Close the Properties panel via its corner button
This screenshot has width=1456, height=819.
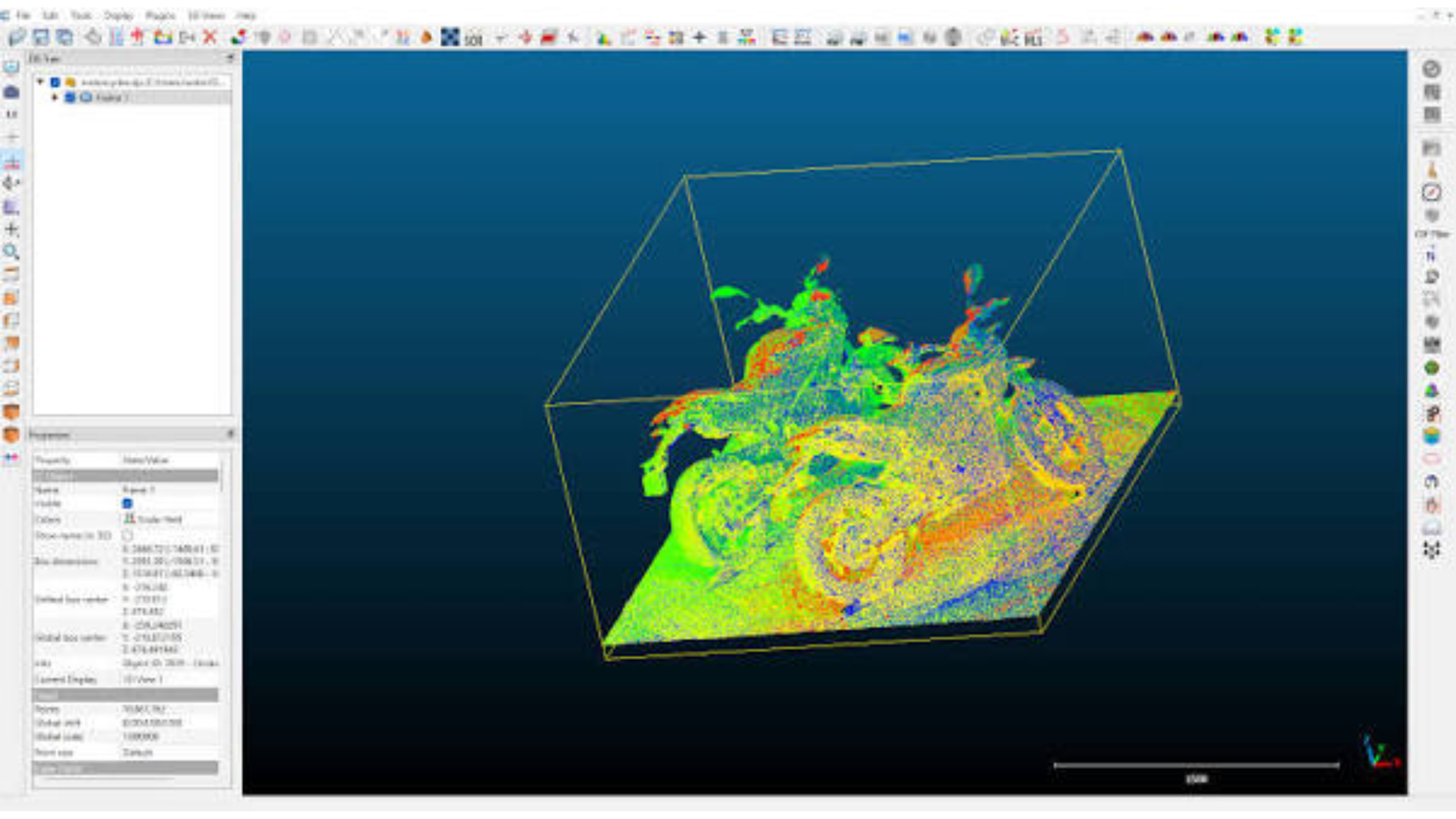tap(229, 434)
